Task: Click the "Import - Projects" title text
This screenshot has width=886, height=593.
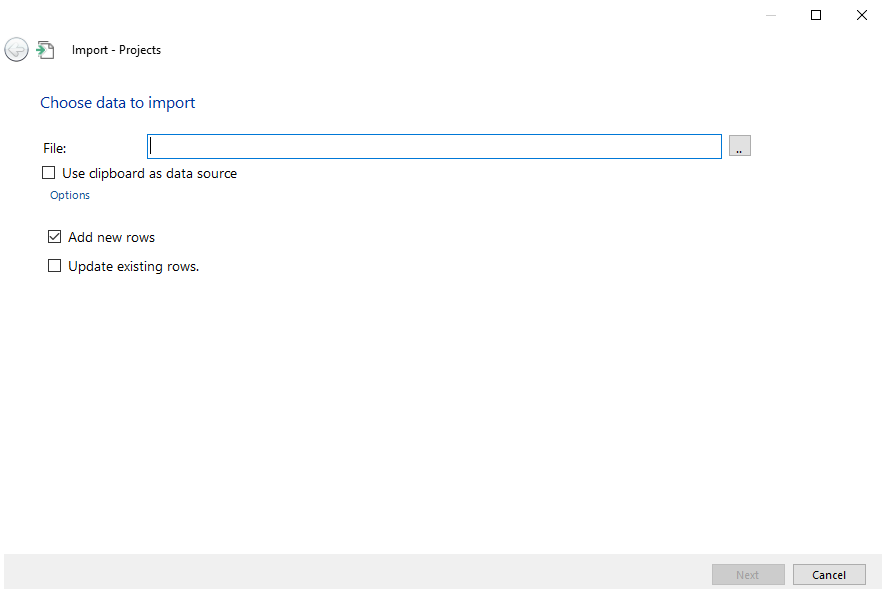Action: pyautogui.click(x=116, y=50)
